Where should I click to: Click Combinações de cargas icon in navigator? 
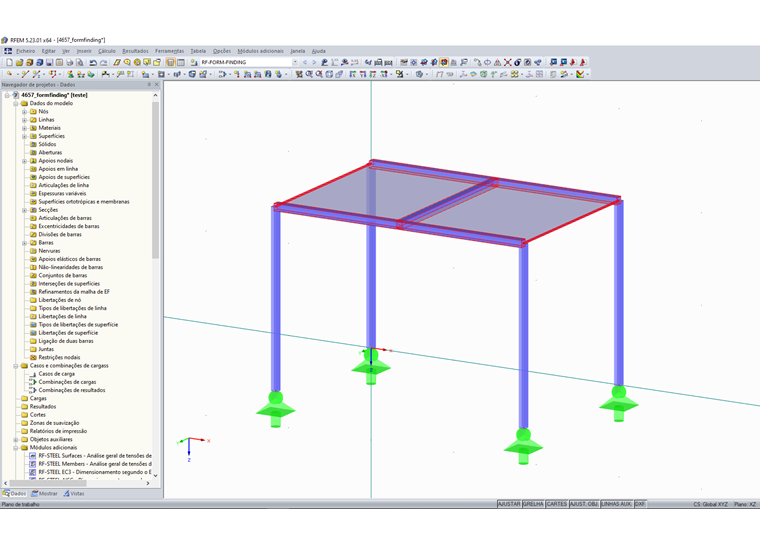[33, 382]
